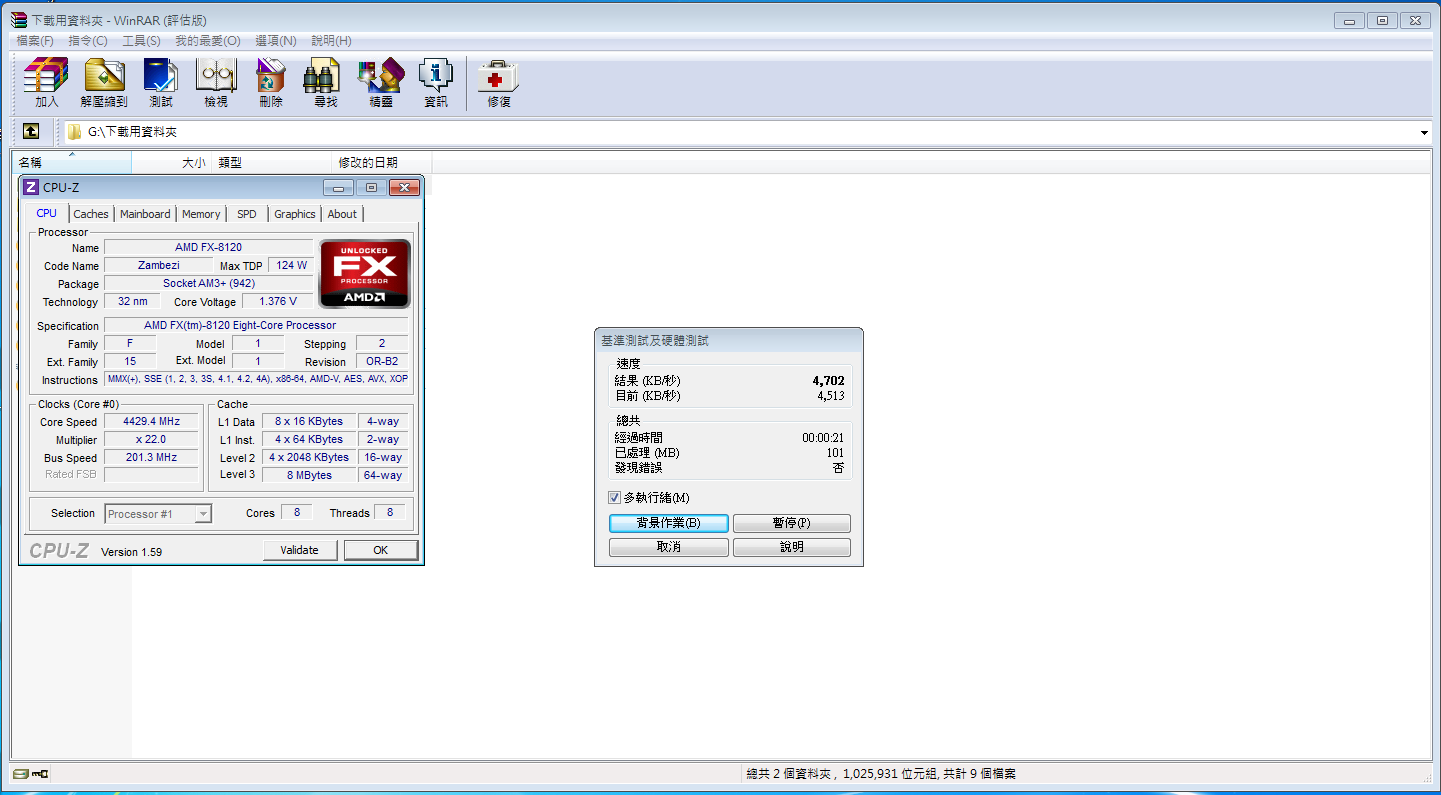
Task: Click the WinRAR title bar books icon
Action: [19, 20]
